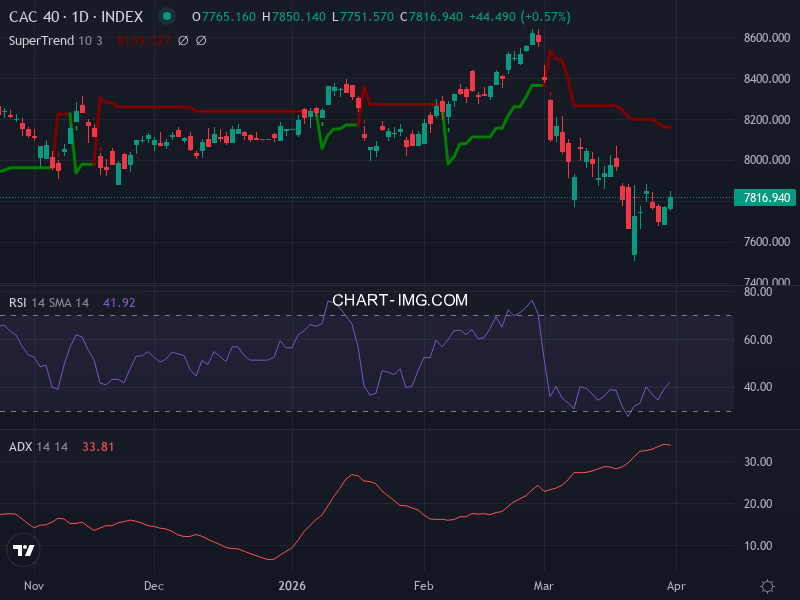Screen dimensions: 800x600
Task: Click the INDEX label in the chart header
Action: pyautogui.click(x=120, y=17)
